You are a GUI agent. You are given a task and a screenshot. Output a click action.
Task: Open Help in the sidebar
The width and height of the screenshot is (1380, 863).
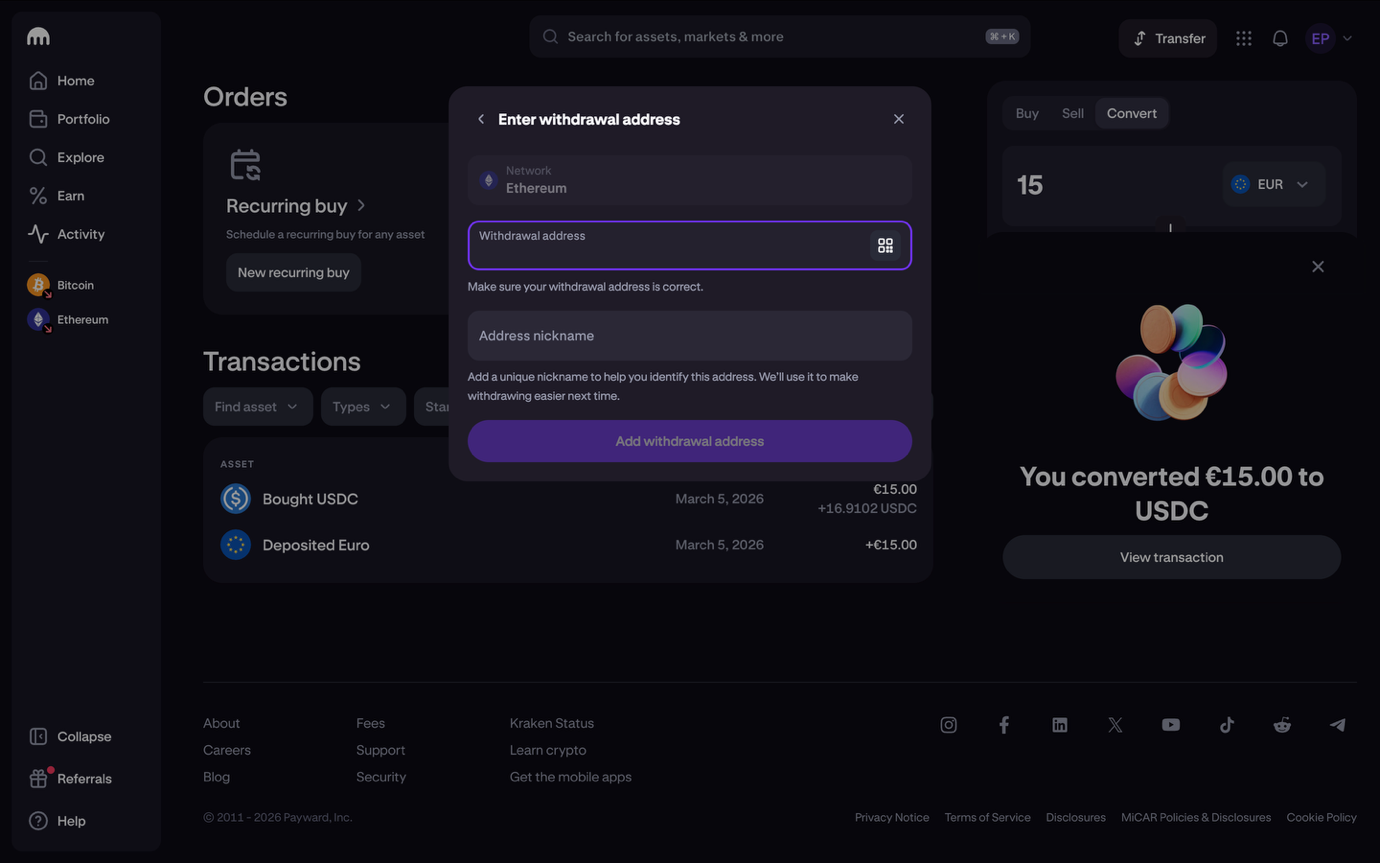pyautogui.click(x=58, y=821)
